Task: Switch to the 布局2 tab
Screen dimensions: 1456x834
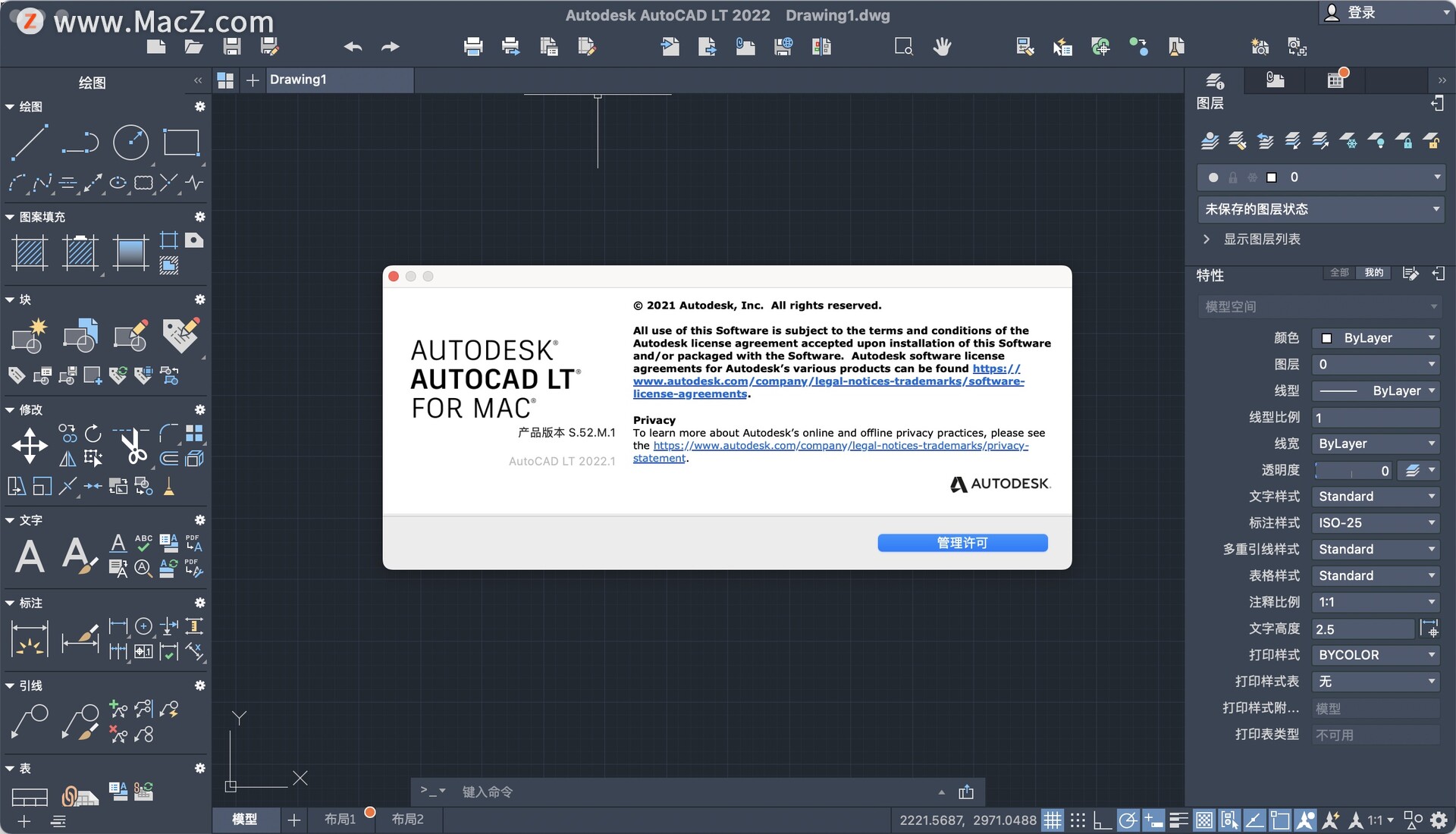Action: point(408,820)
